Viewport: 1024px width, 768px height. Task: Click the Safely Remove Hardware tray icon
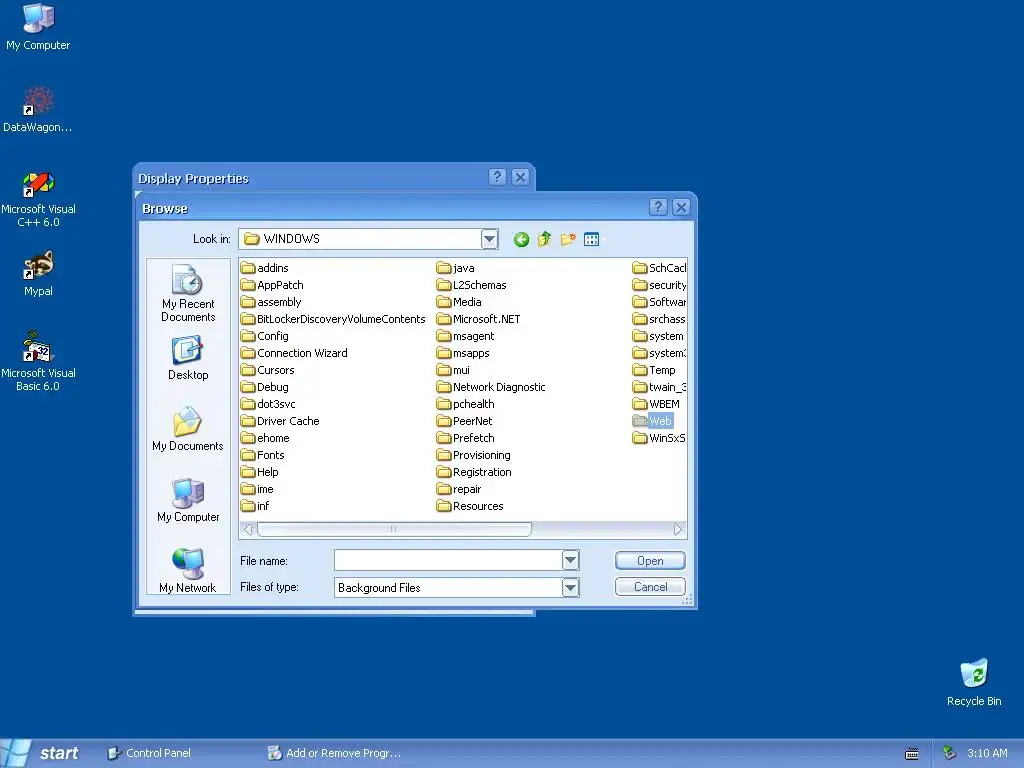(x=950, y=753)
